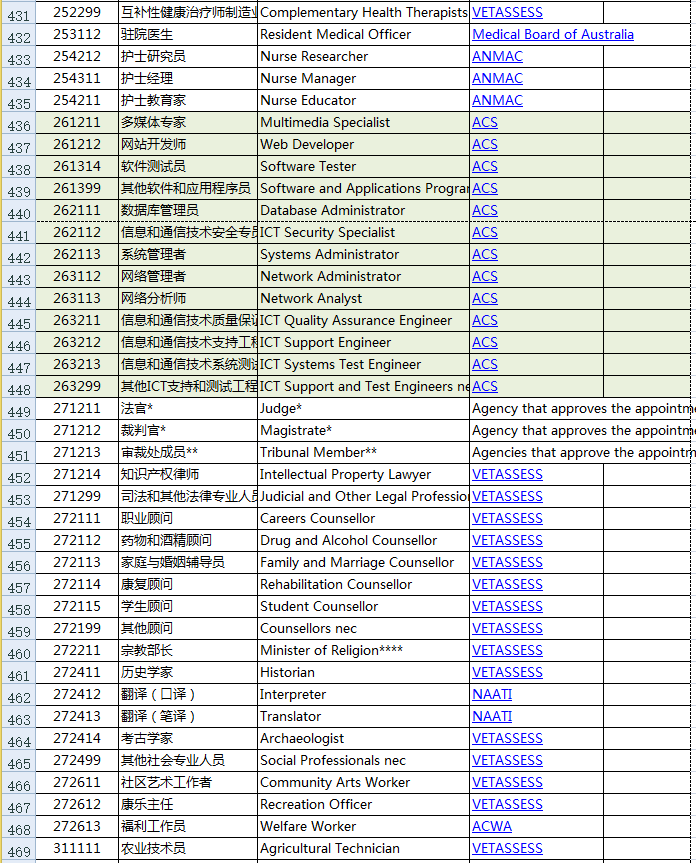Open VETASSESS link for Intellectual Property Lawyer

click(507, 474)
